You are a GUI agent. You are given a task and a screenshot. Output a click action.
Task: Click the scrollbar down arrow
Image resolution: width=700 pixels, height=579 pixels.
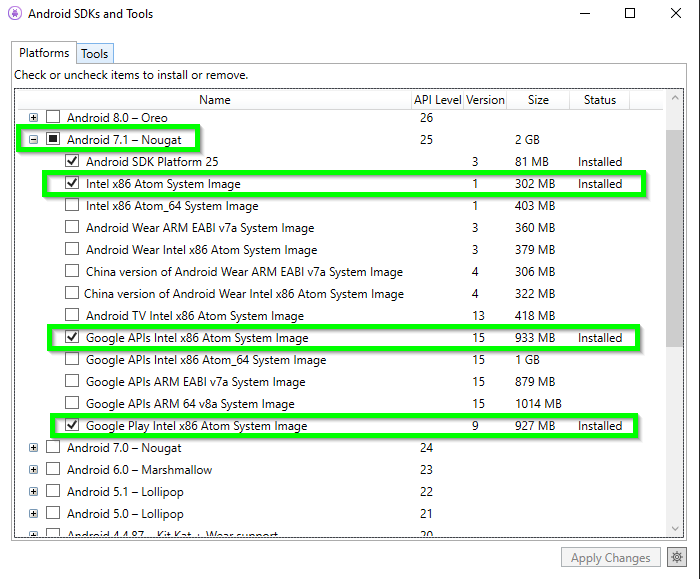click(x=675, y=529)
